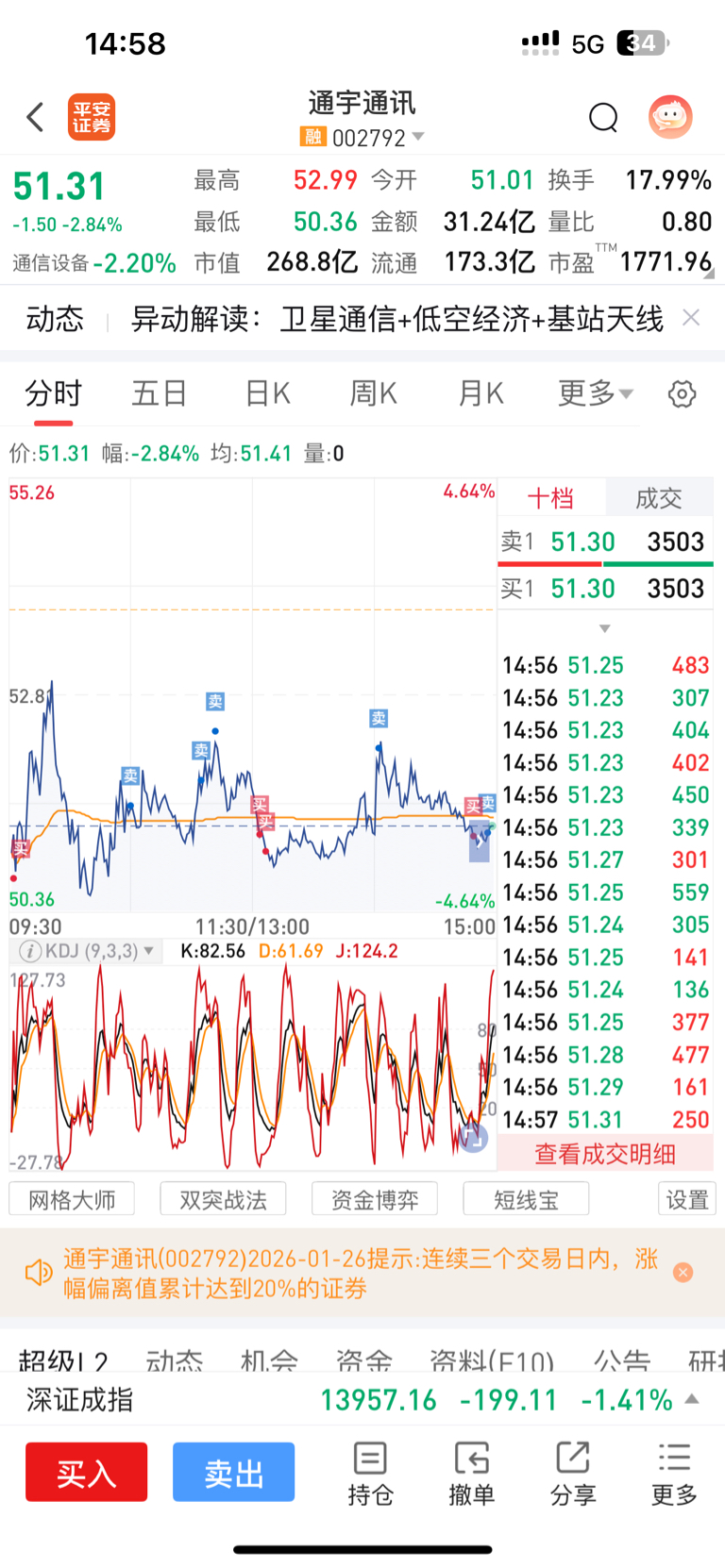Open the 资金 tab
The width and height of the screenshot is (725, 1568).
[363, 1360]
